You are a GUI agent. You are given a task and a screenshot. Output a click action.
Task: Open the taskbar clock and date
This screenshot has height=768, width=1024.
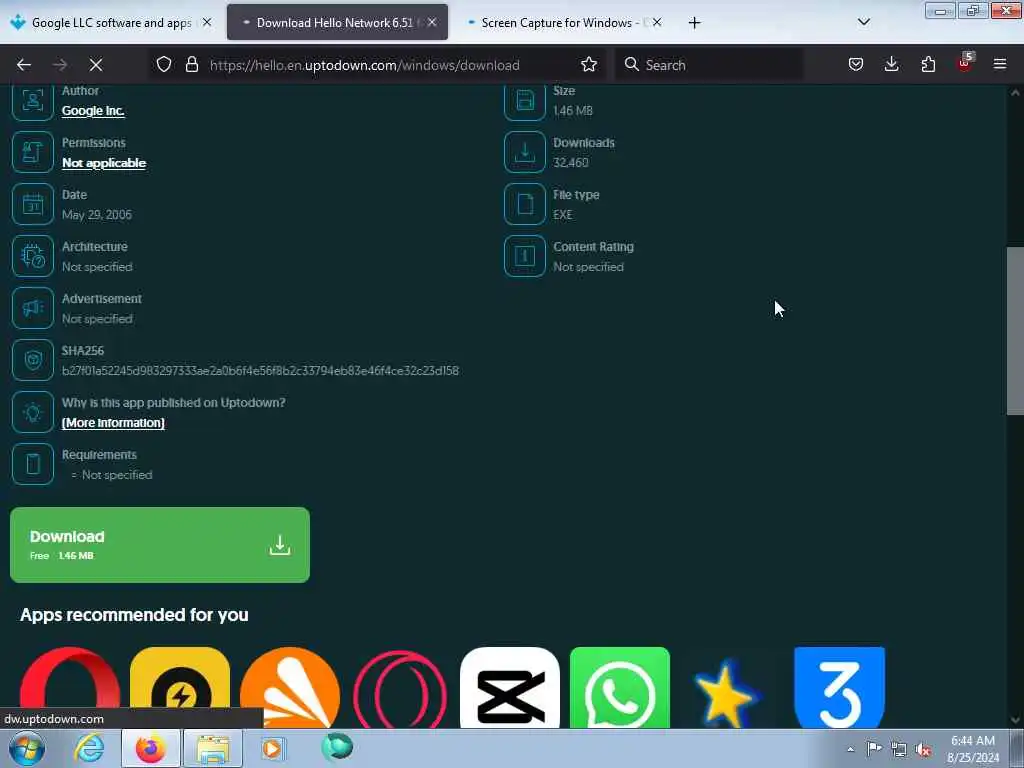coord(973,749)
